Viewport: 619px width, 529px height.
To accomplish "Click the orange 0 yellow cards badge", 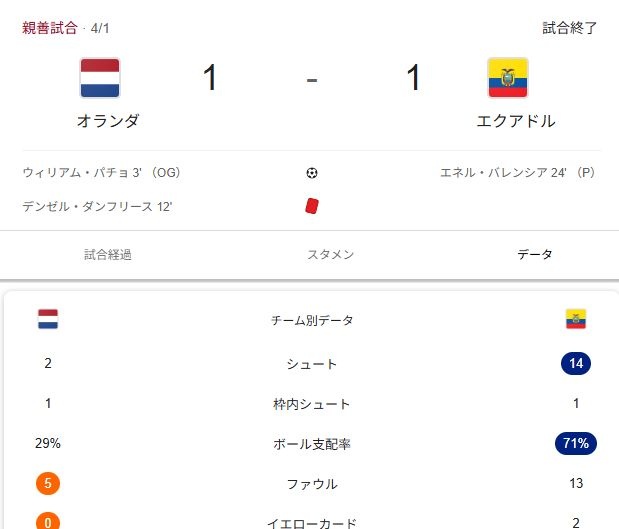I will [x=47, y=522].
